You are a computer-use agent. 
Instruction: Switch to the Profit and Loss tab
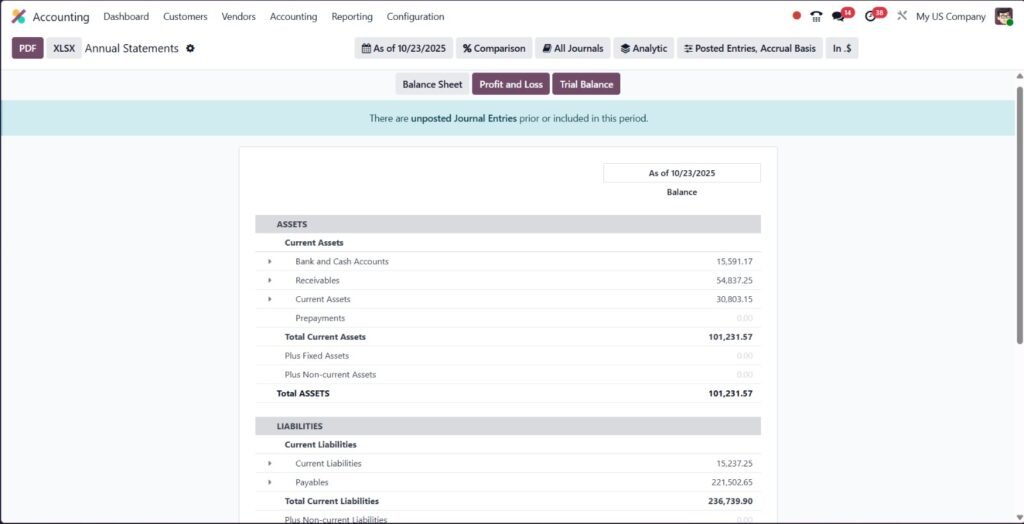pyautogui.click(x=510, y=84)
